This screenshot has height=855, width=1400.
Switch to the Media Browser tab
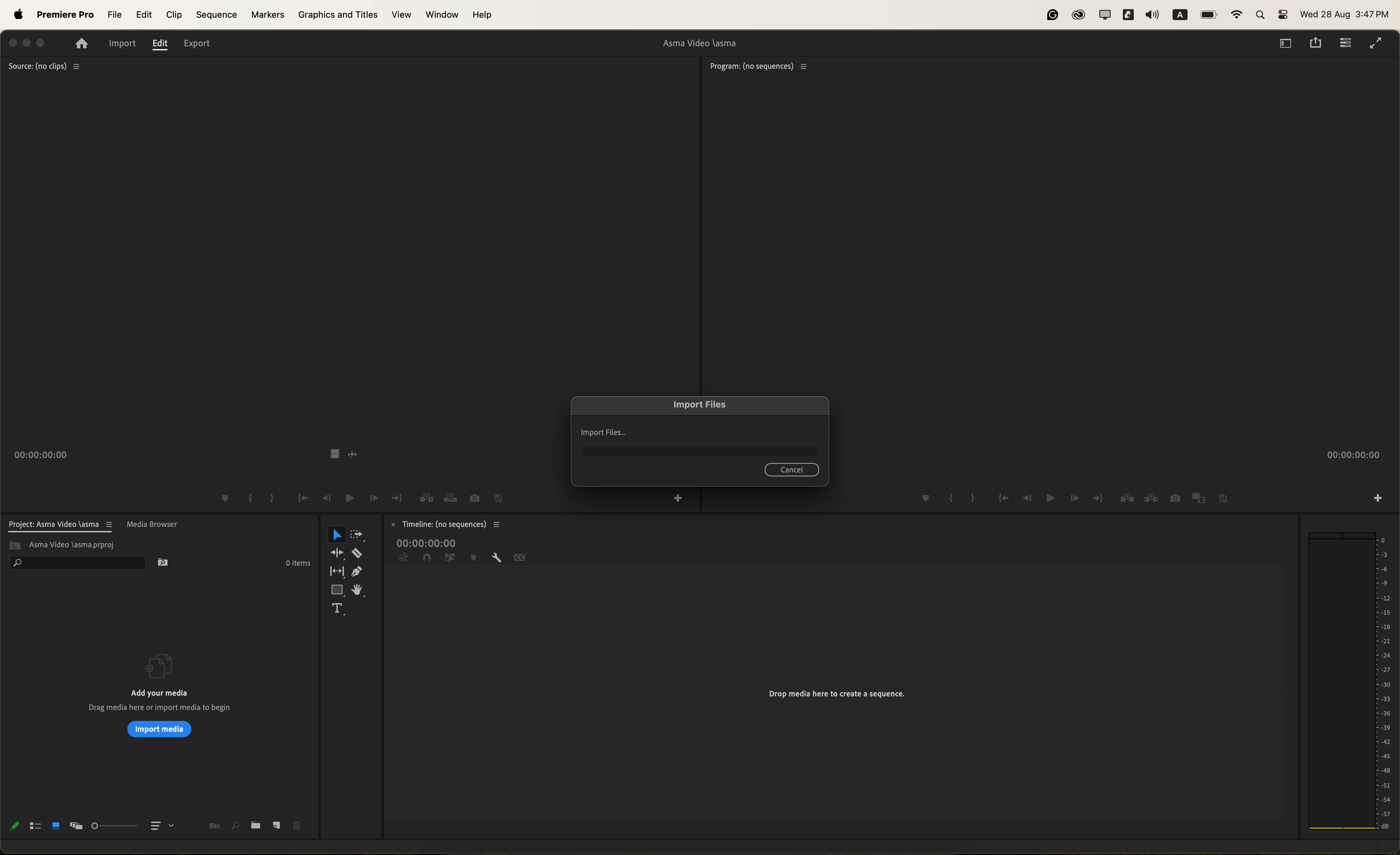pyautogui.click(x=152, y=525)
